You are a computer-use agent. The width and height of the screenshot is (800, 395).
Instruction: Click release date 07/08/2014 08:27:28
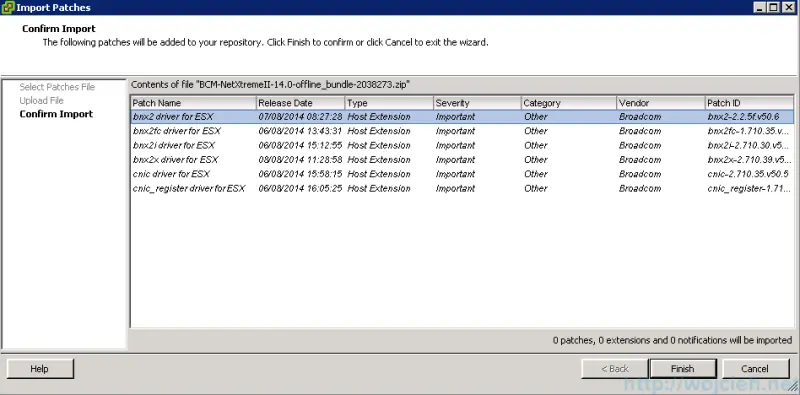300,117
